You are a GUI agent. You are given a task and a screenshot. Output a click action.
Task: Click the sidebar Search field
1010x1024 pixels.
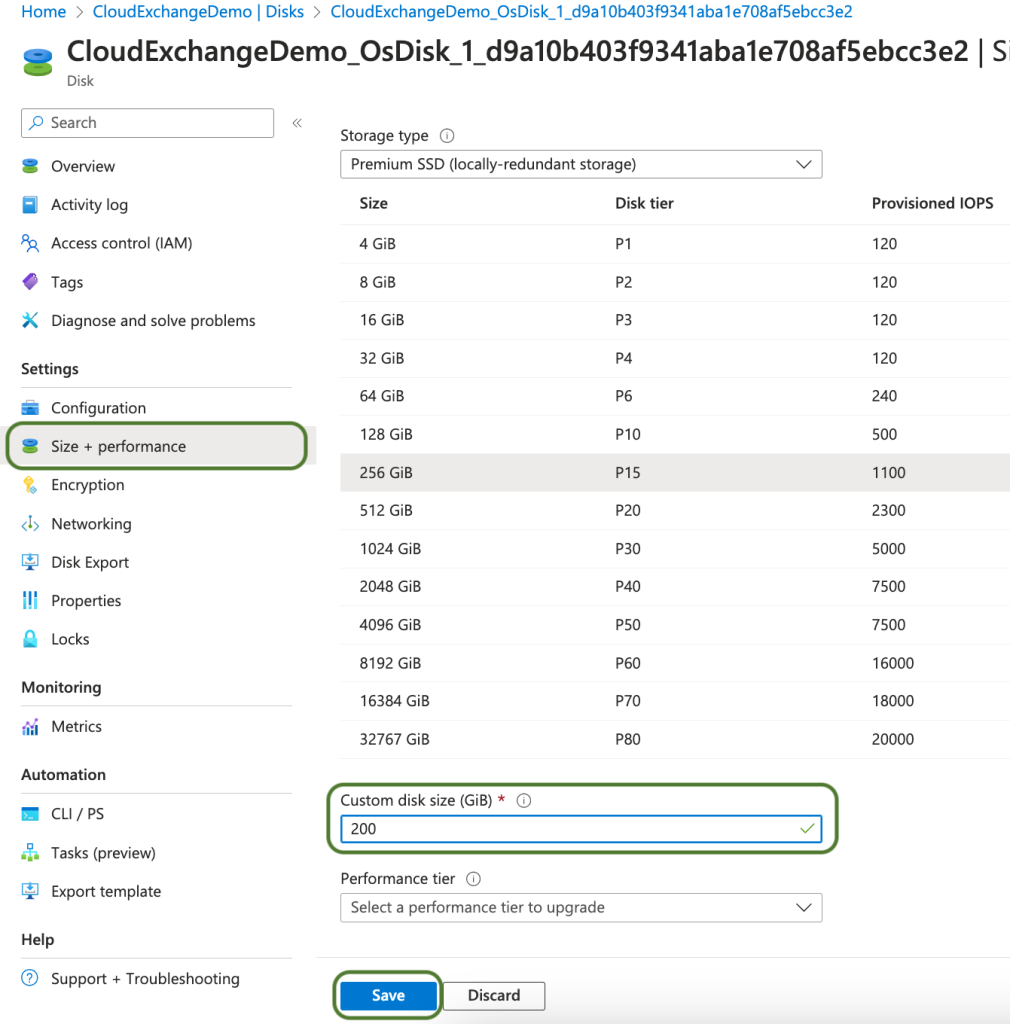pos(148,123)
